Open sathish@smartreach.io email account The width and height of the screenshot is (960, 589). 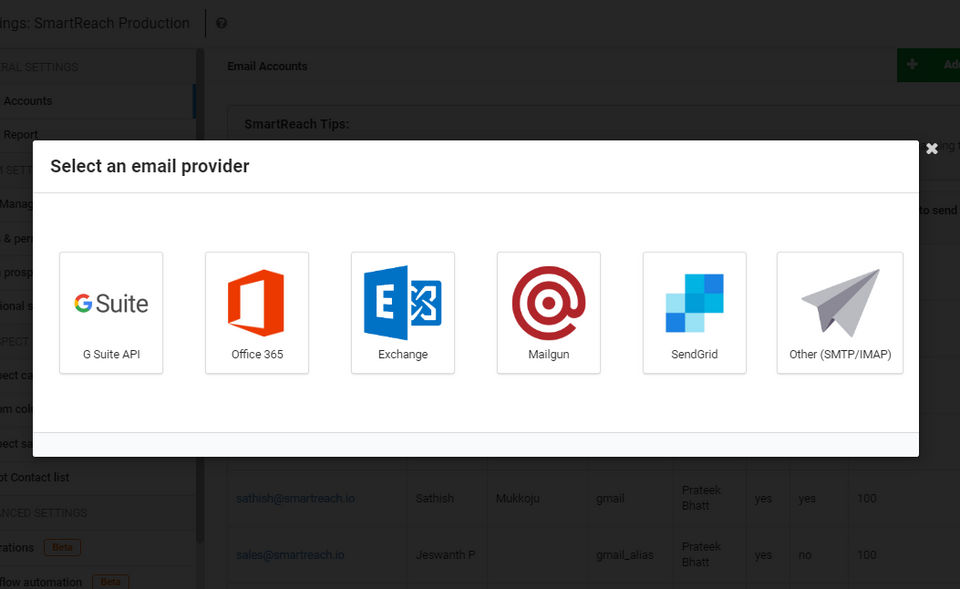[x=291, y=498]
